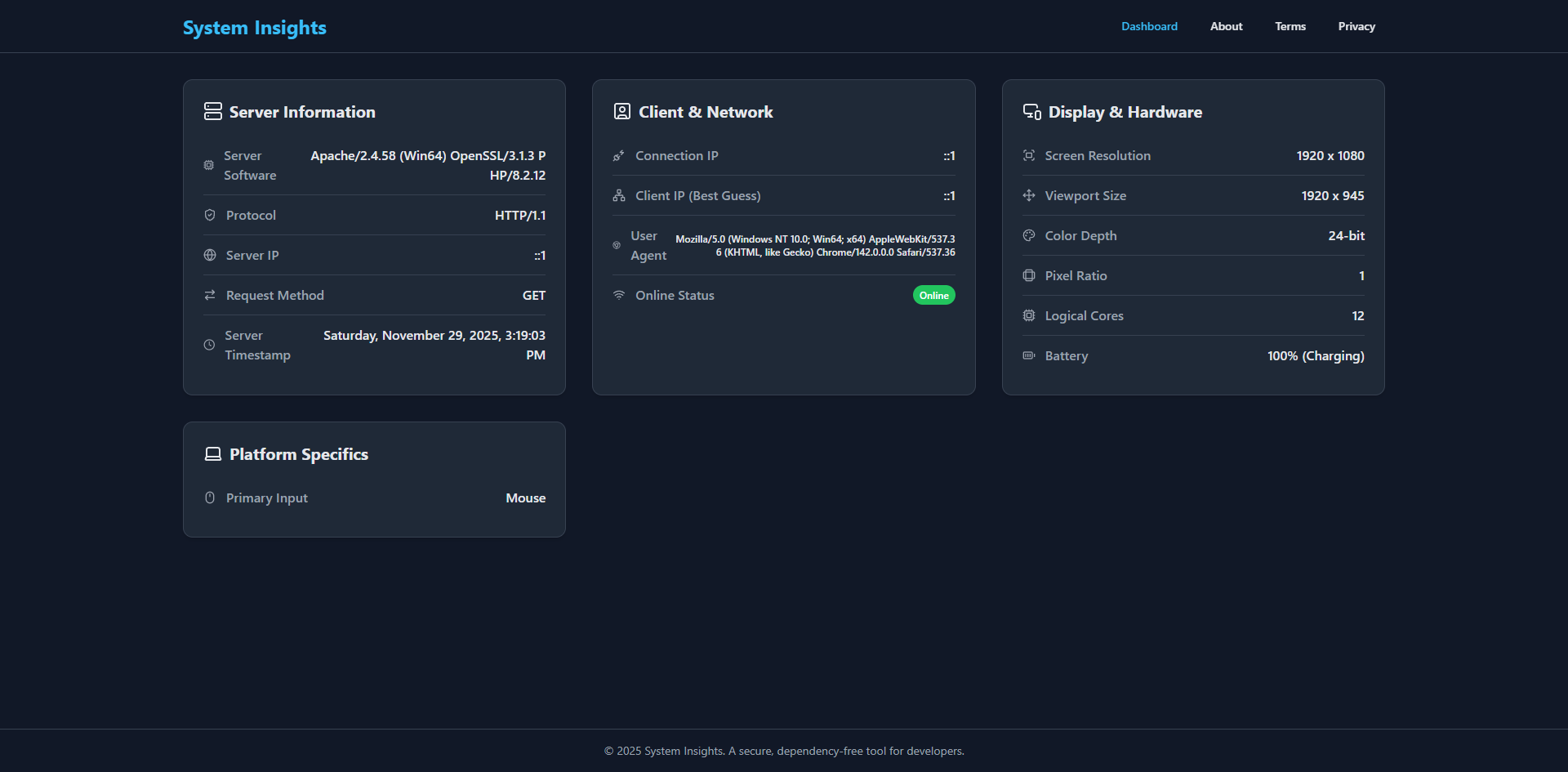Open the Privacy page
1568x772 pixels.
click(1356, 26)
